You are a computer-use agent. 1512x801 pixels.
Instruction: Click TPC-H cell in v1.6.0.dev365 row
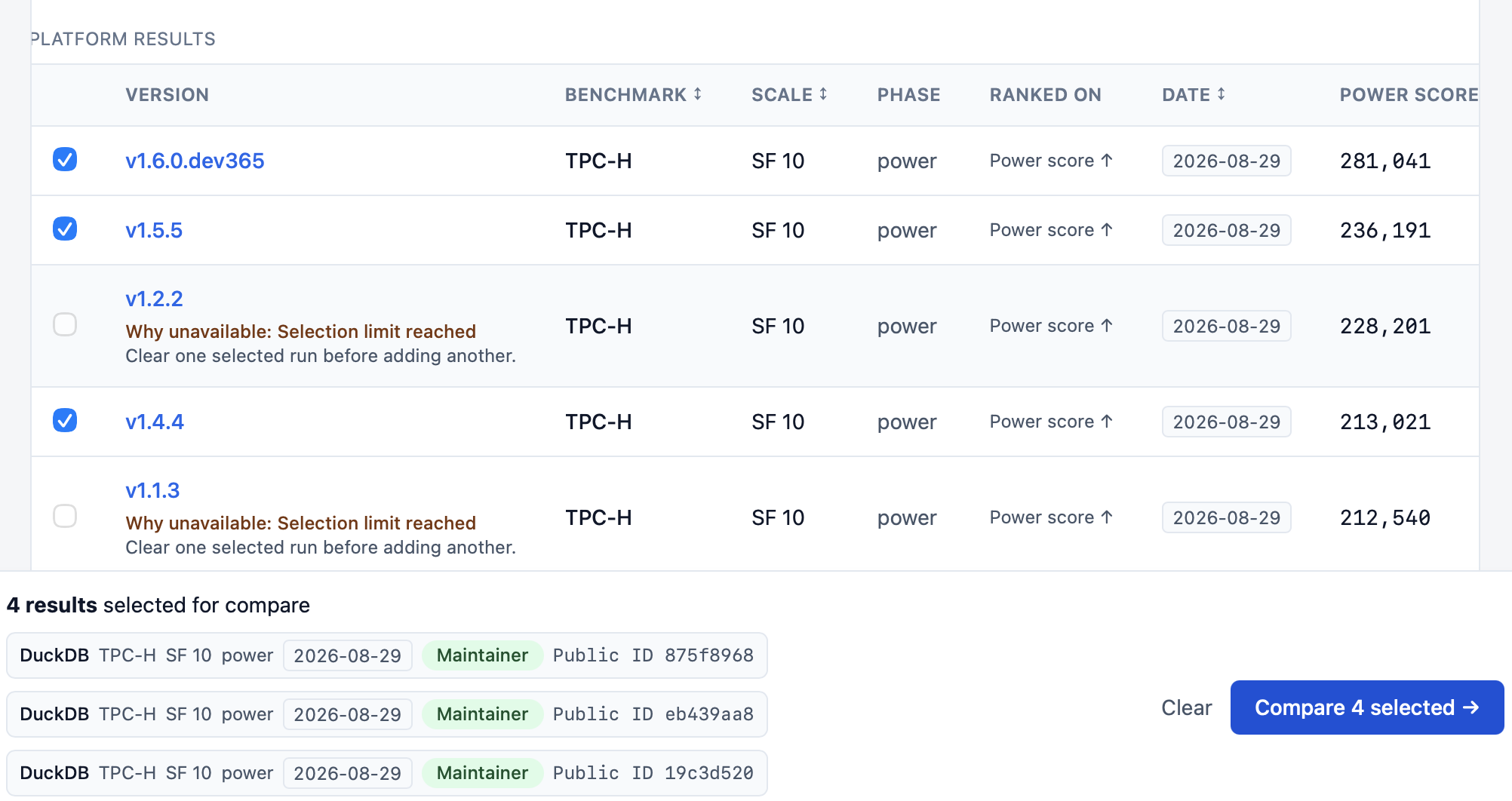pos(598,161)
